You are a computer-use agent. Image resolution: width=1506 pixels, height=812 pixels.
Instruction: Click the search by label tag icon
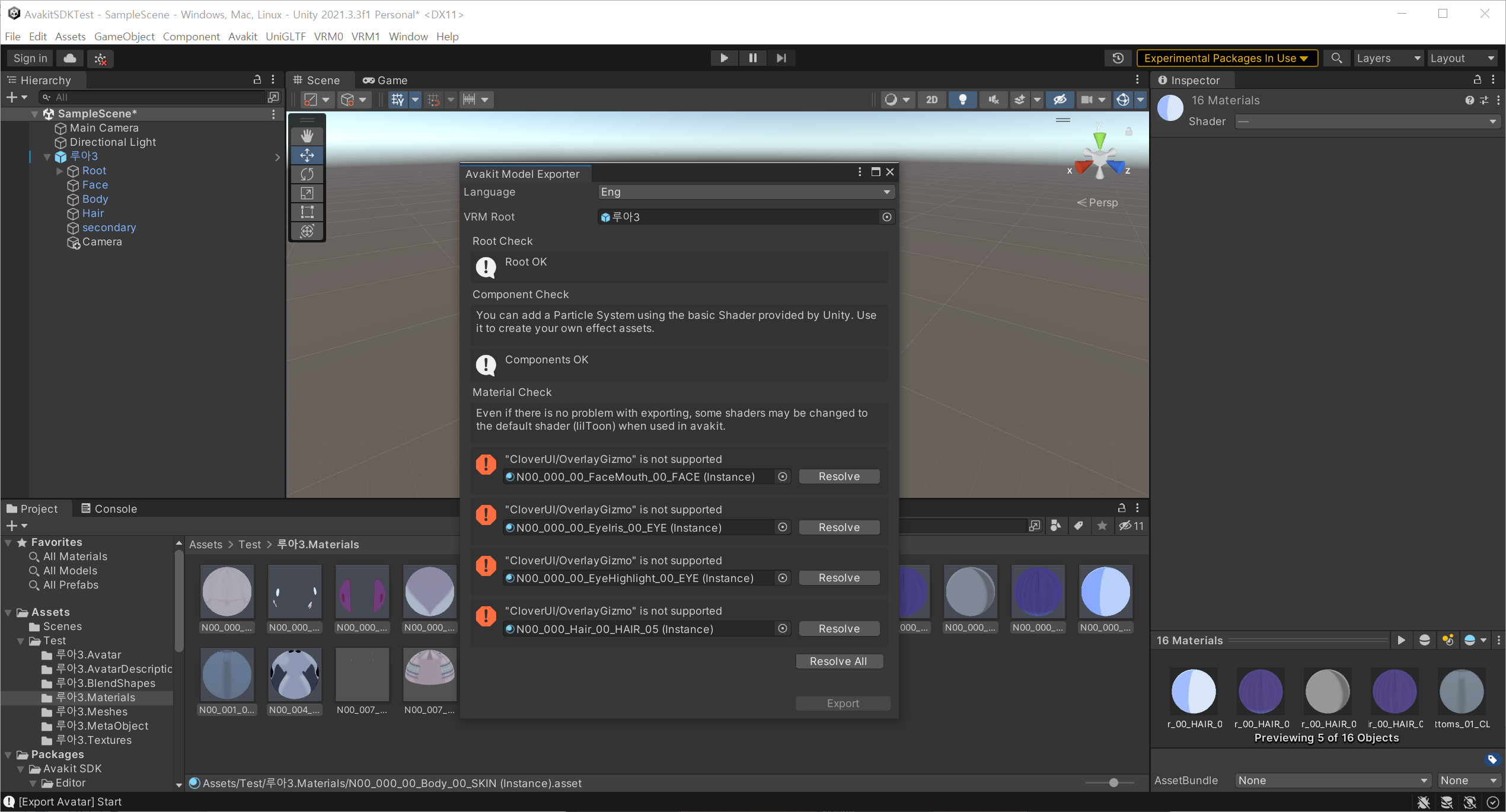coord(1079,526)
